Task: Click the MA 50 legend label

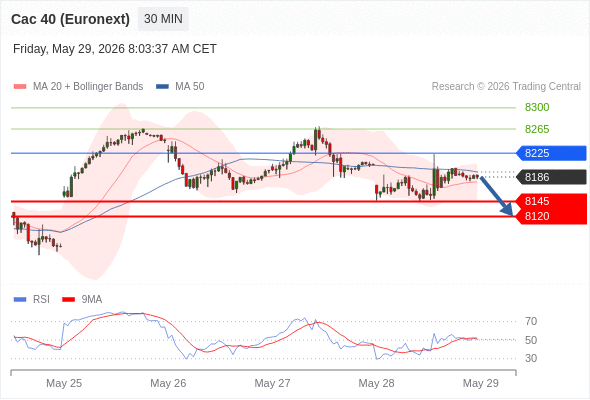Action: tap(190, 87)
